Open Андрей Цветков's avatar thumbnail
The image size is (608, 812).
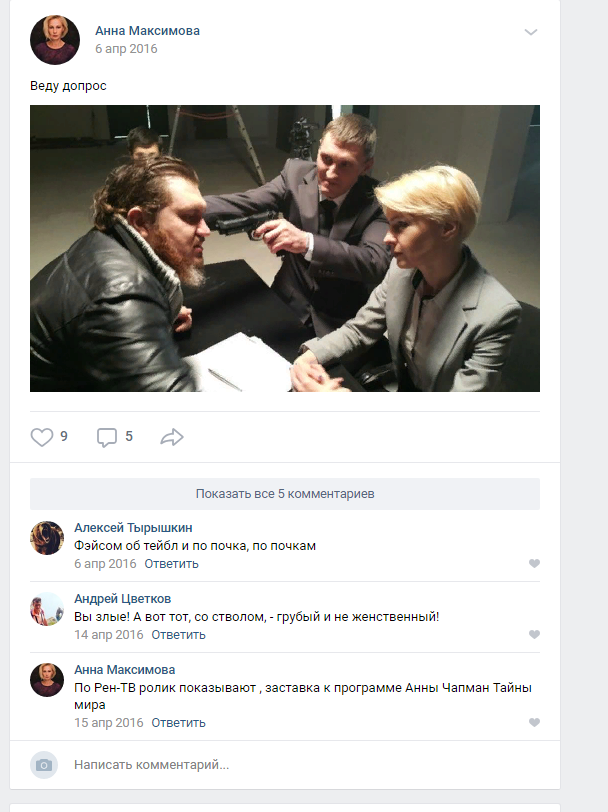(x=47, y=608)
